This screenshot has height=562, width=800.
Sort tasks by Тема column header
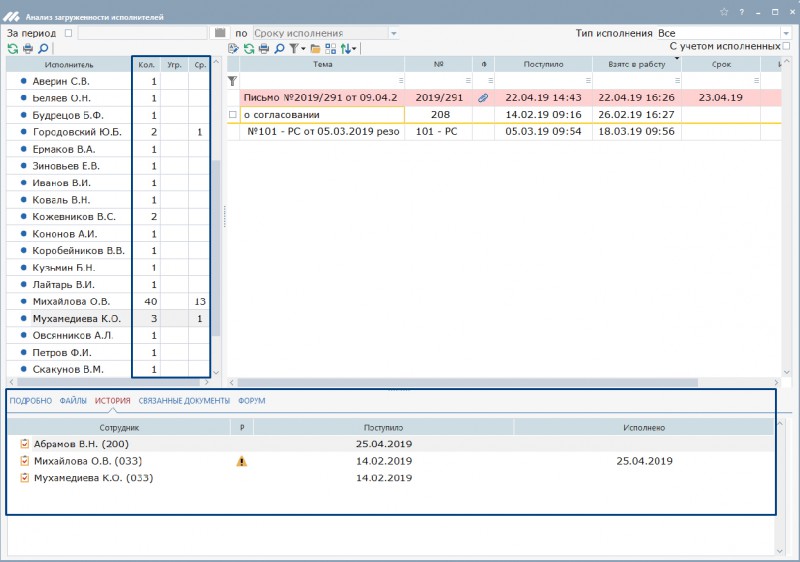322,64
